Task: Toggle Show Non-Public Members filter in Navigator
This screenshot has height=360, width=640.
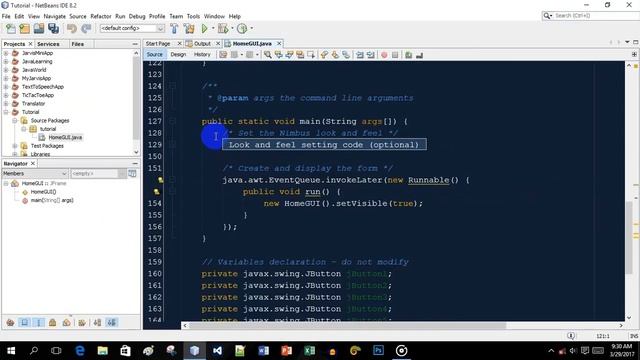Action: pos(53,322)
